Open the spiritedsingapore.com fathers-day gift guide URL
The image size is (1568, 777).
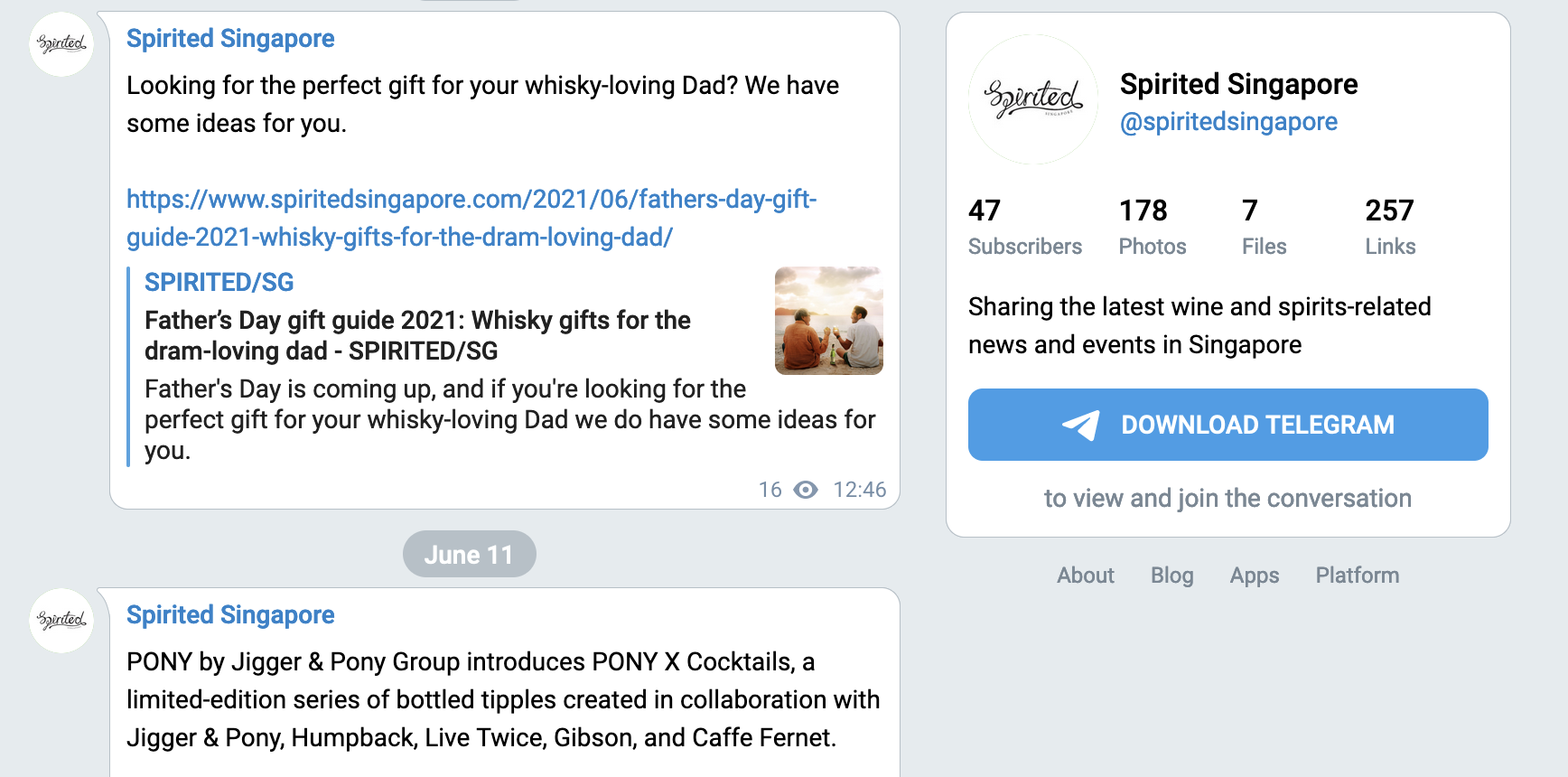click(471, 218)
